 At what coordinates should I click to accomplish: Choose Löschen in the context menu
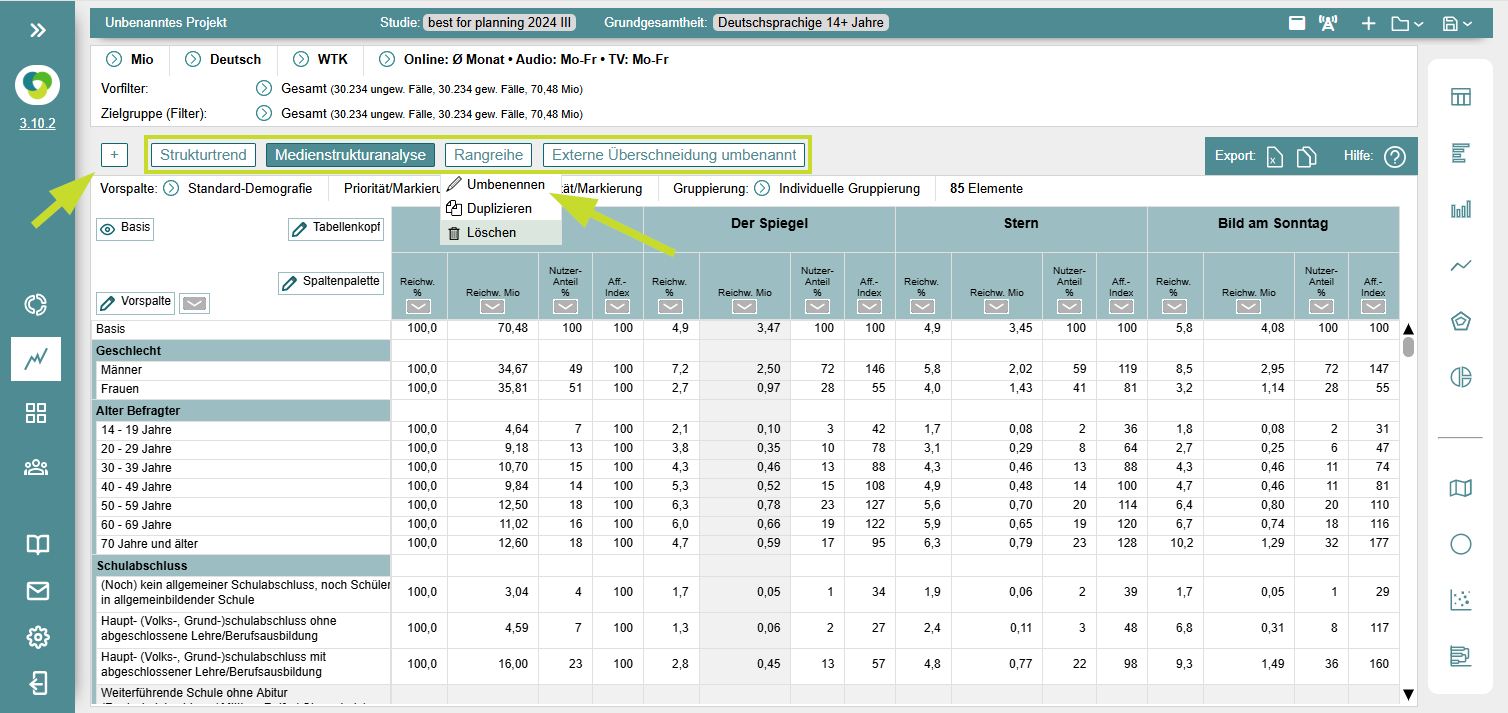pyautogui.click(x=491, y=233)
